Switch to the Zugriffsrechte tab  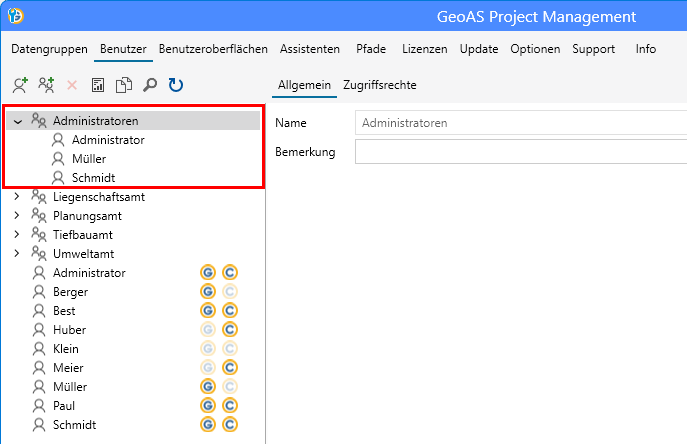tap(379, 85)
